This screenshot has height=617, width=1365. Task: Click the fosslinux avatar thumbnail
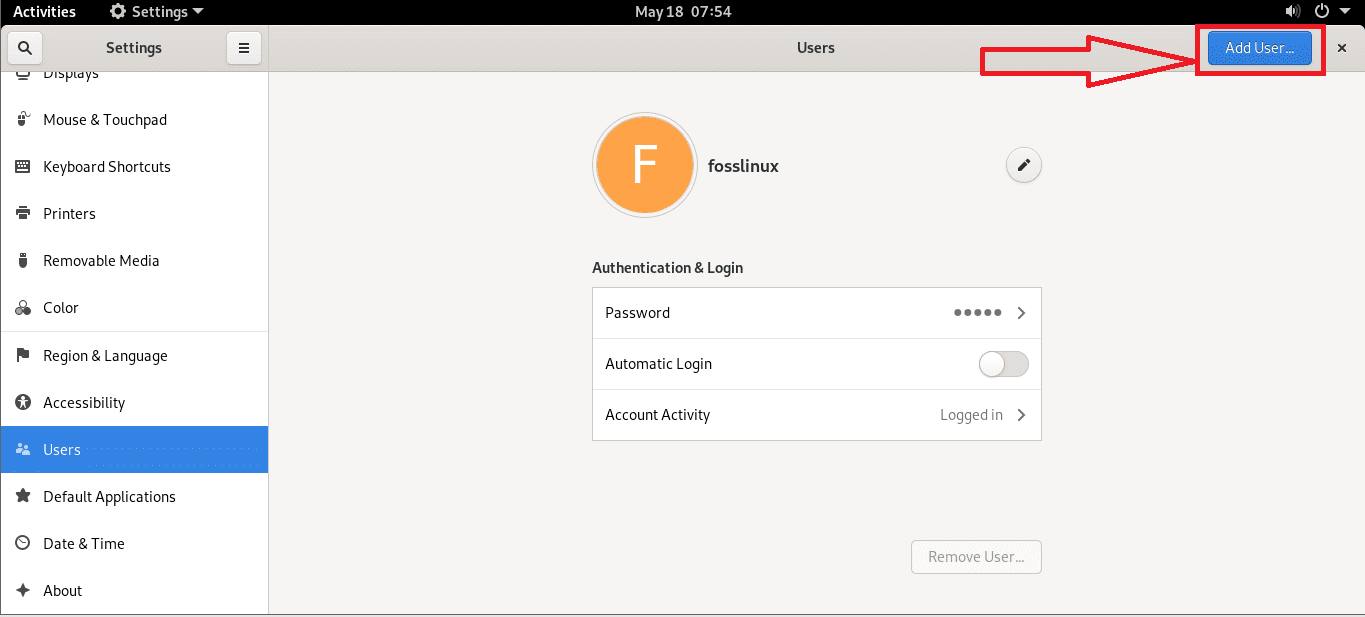pyautogui.click(x=644, y=164)
